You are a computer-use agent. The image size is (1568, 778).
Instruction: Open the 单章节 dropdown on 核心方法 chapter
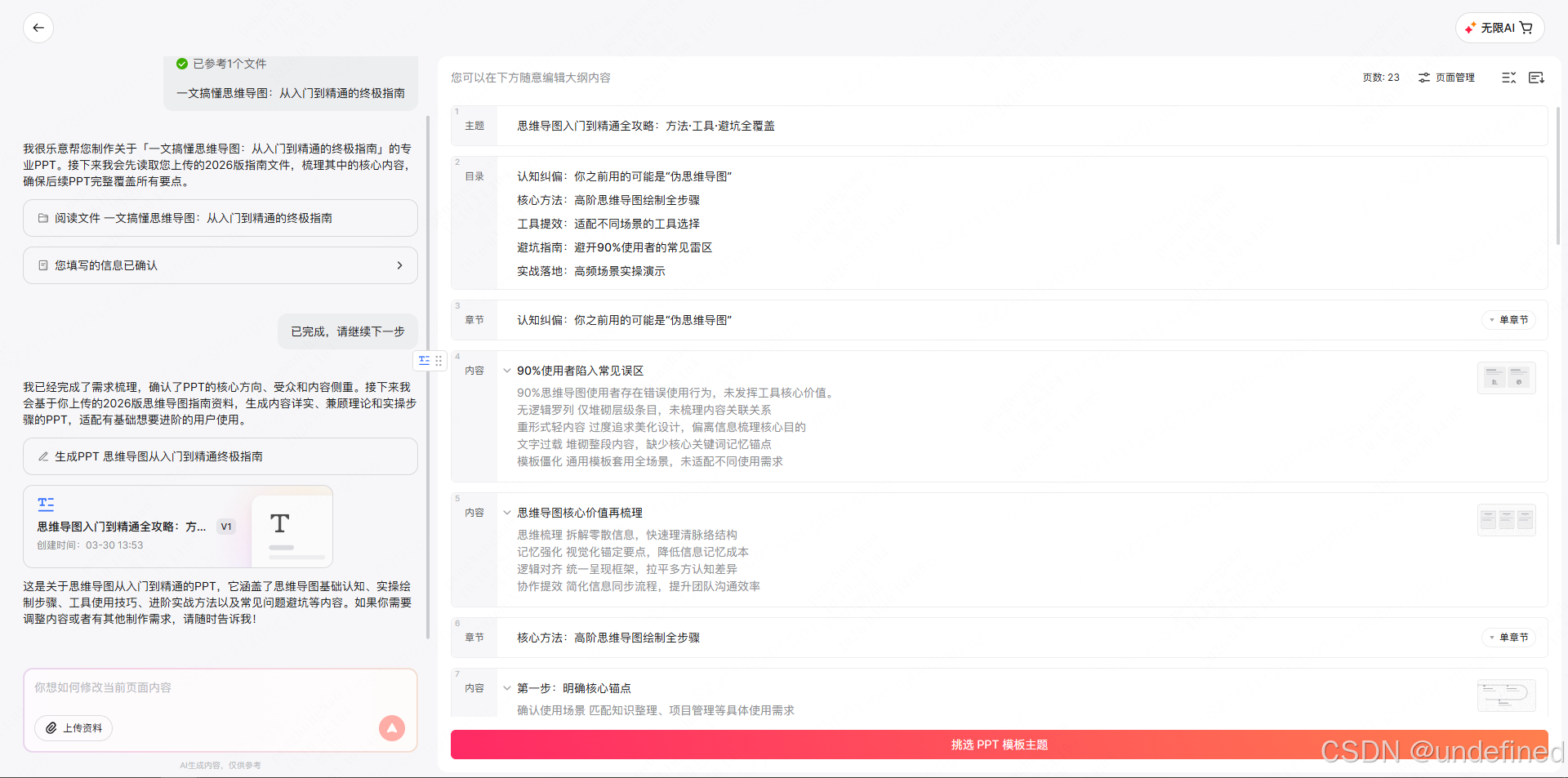tap(1508, 638)
